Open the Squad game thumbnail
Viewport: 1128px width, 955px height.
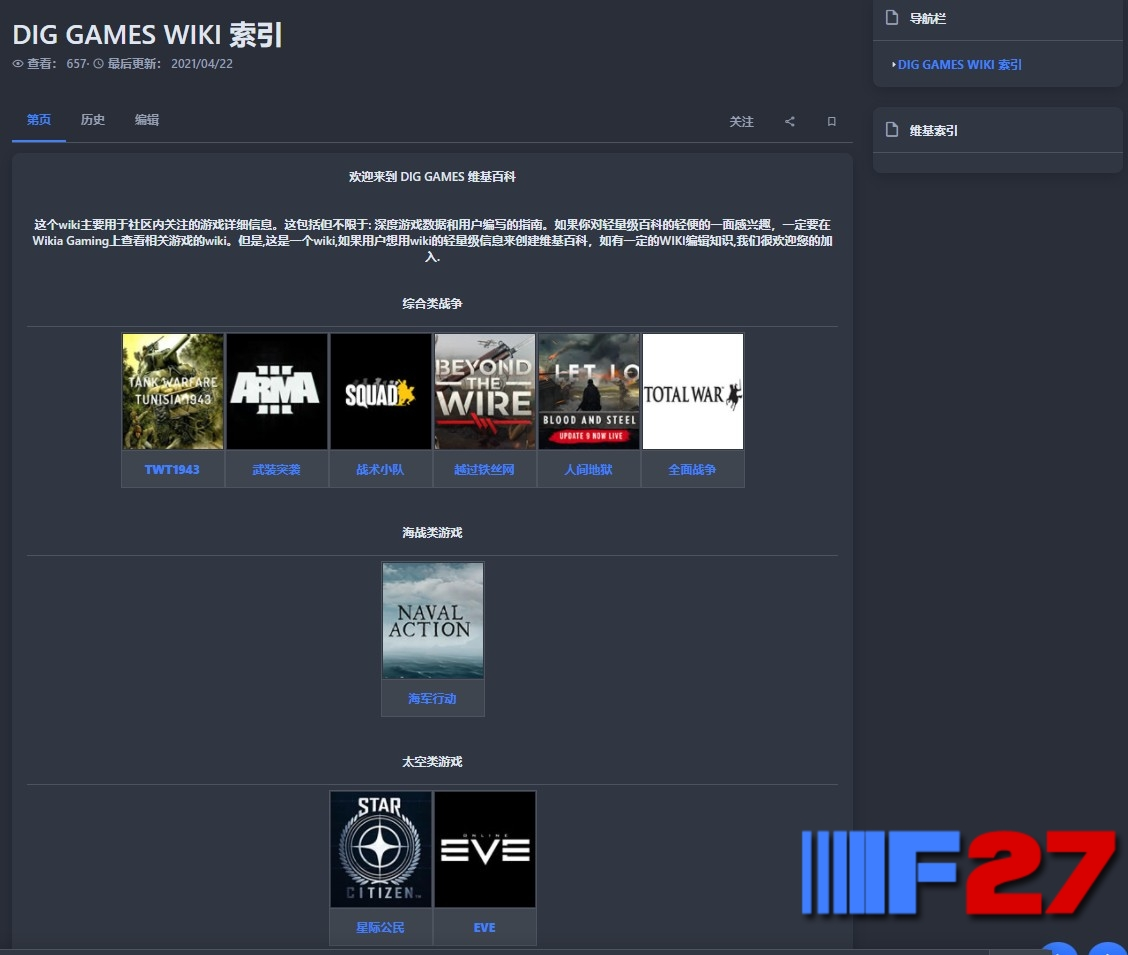coord(381,391)
